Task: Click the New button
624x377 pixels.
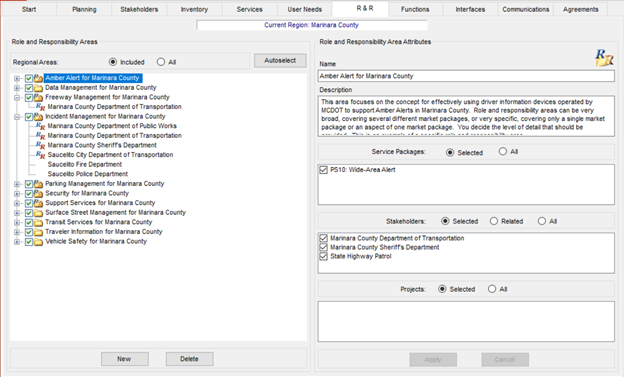Action: pyautogui.click(x=125, y=359)
